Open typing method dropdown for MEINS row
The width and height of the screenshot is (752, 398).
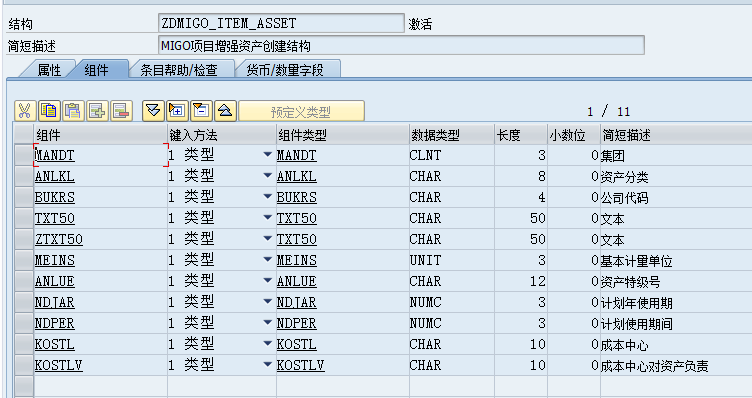click(268, 259)
